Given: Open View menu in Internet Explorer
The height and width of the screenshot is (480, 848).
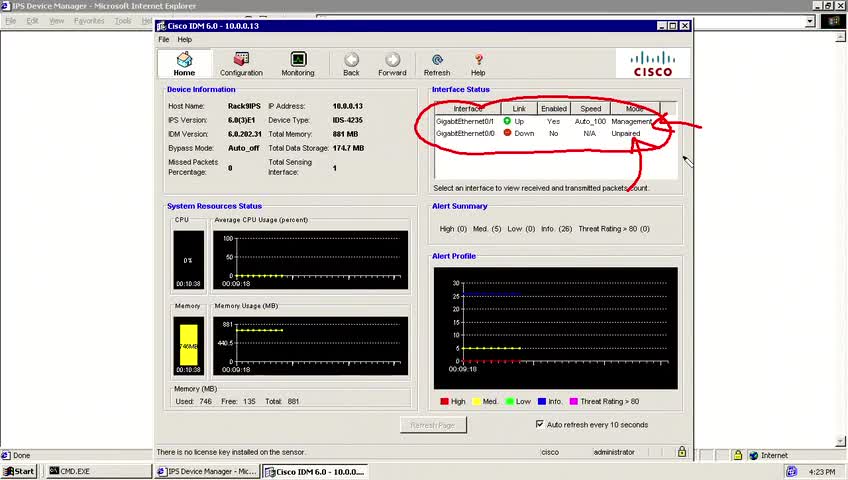Looking at the screenshot, I should 57,21.
